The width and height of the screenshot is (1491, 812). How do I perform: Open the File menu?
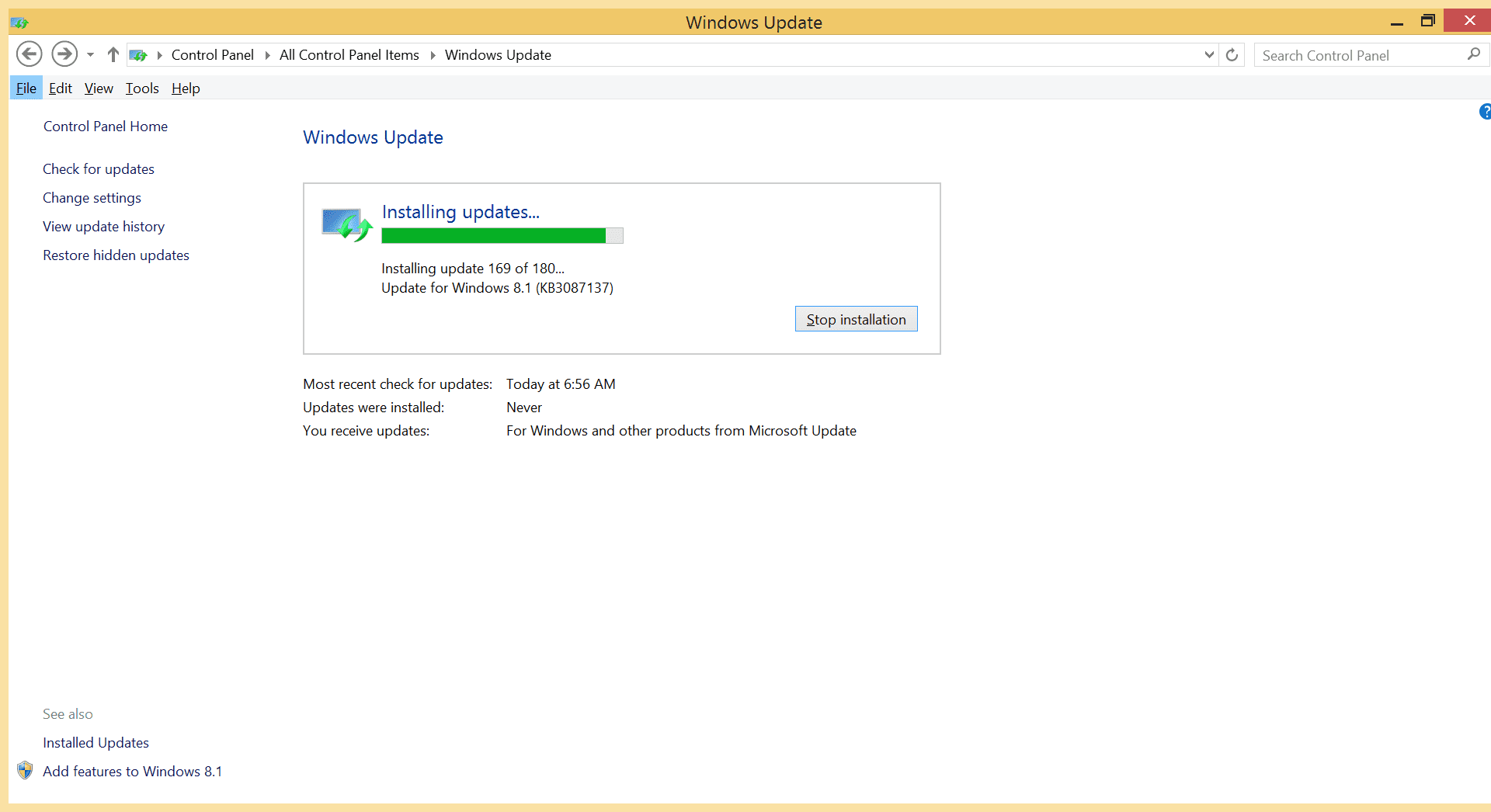tap(26, 88)
